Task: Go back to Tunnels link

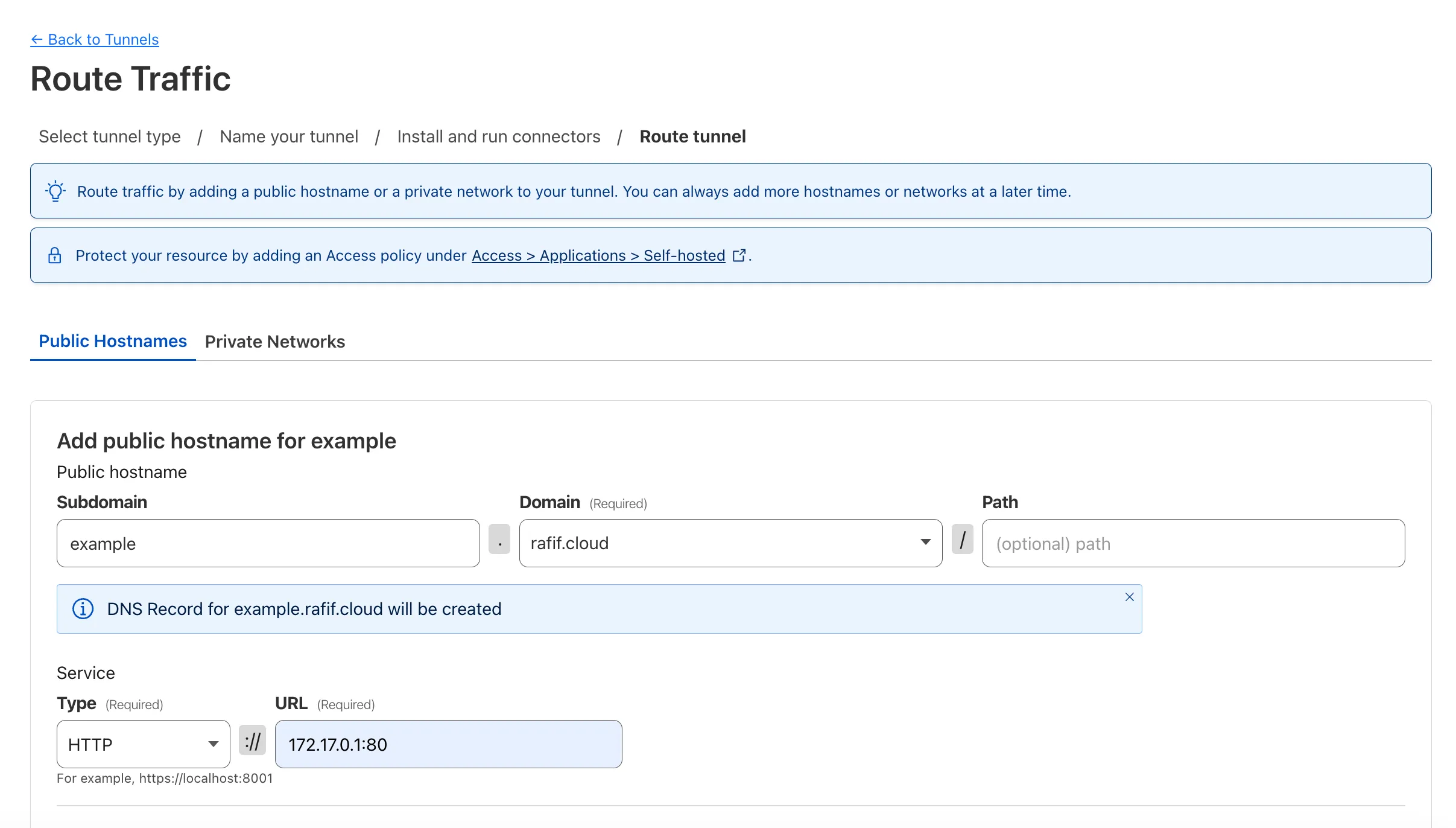Action: click(95, 40)
